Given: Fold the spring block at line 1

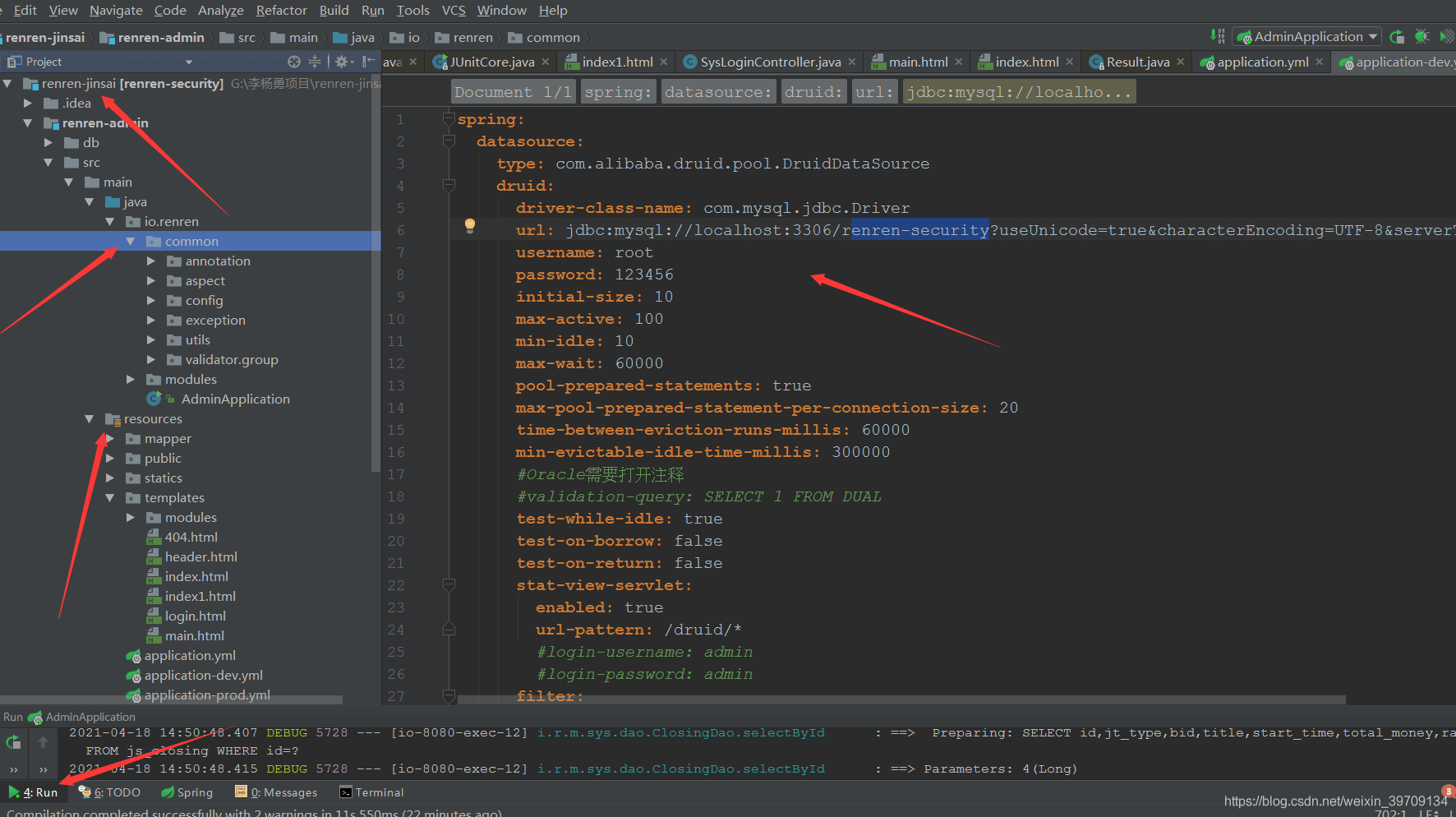Looking at the screenshot, I should (x=449, y=119).
